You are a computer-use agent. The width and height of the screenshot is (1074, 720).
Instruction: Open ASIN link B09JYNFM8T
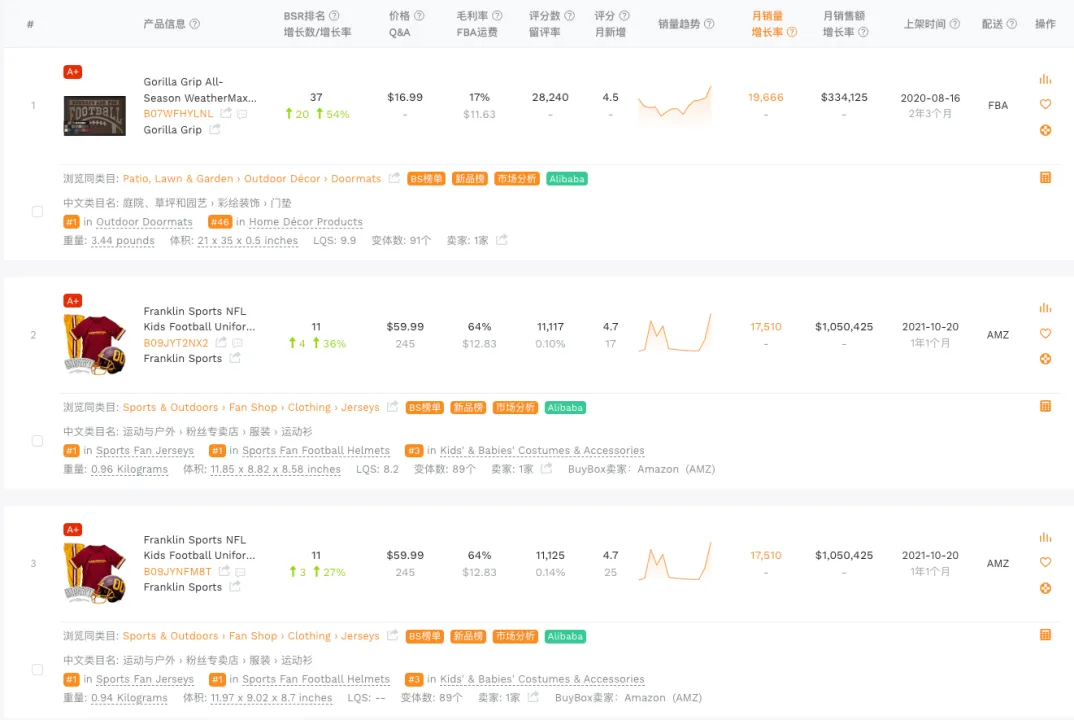click(177, 571)
